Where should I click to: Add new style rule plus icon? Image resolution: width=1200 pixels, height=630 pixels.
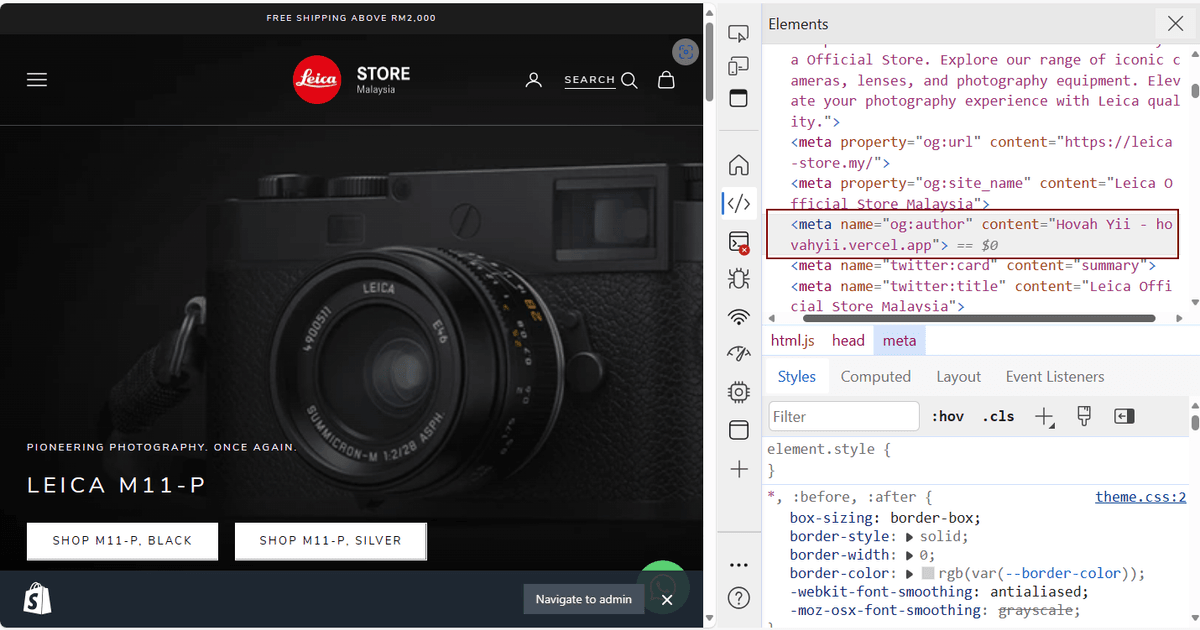[x=1044, y=417]
